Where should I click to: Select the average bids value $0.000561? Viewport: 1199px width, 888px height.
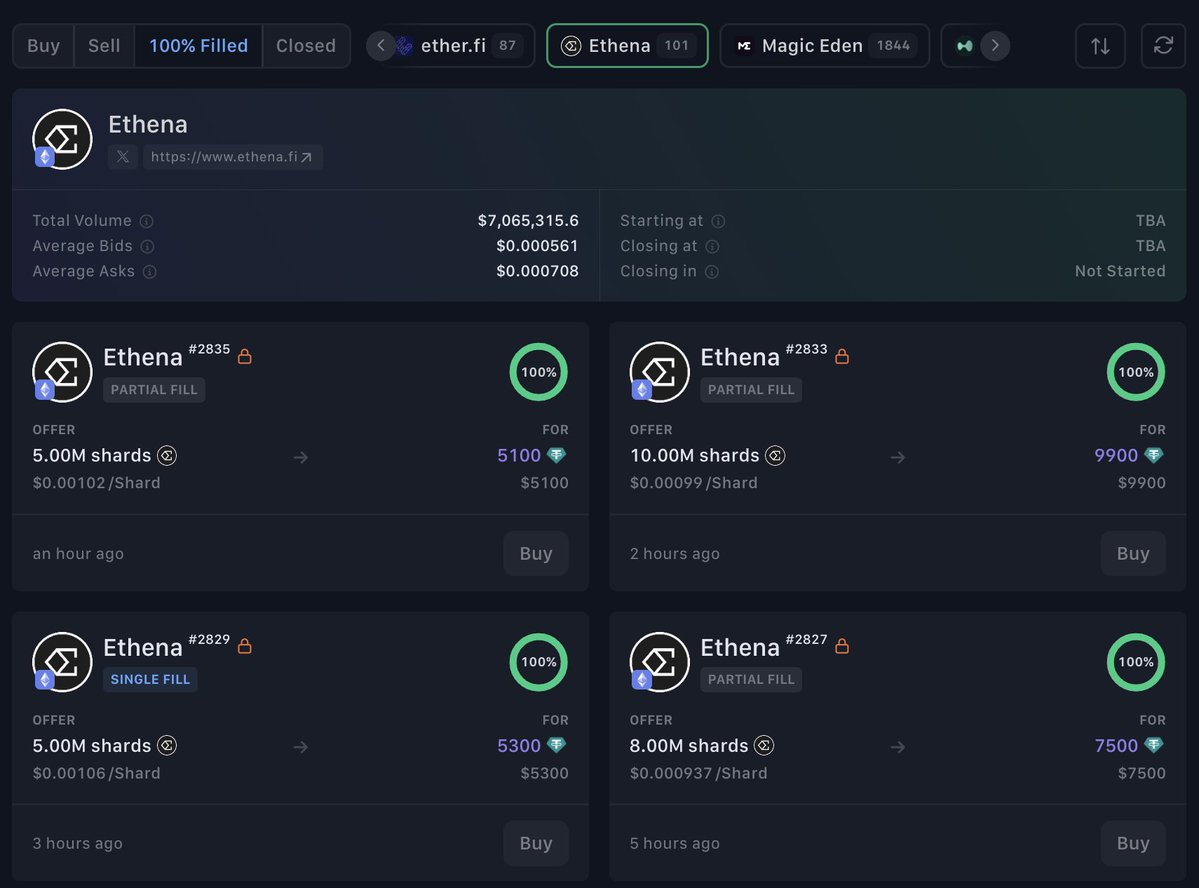pos(537,246)
